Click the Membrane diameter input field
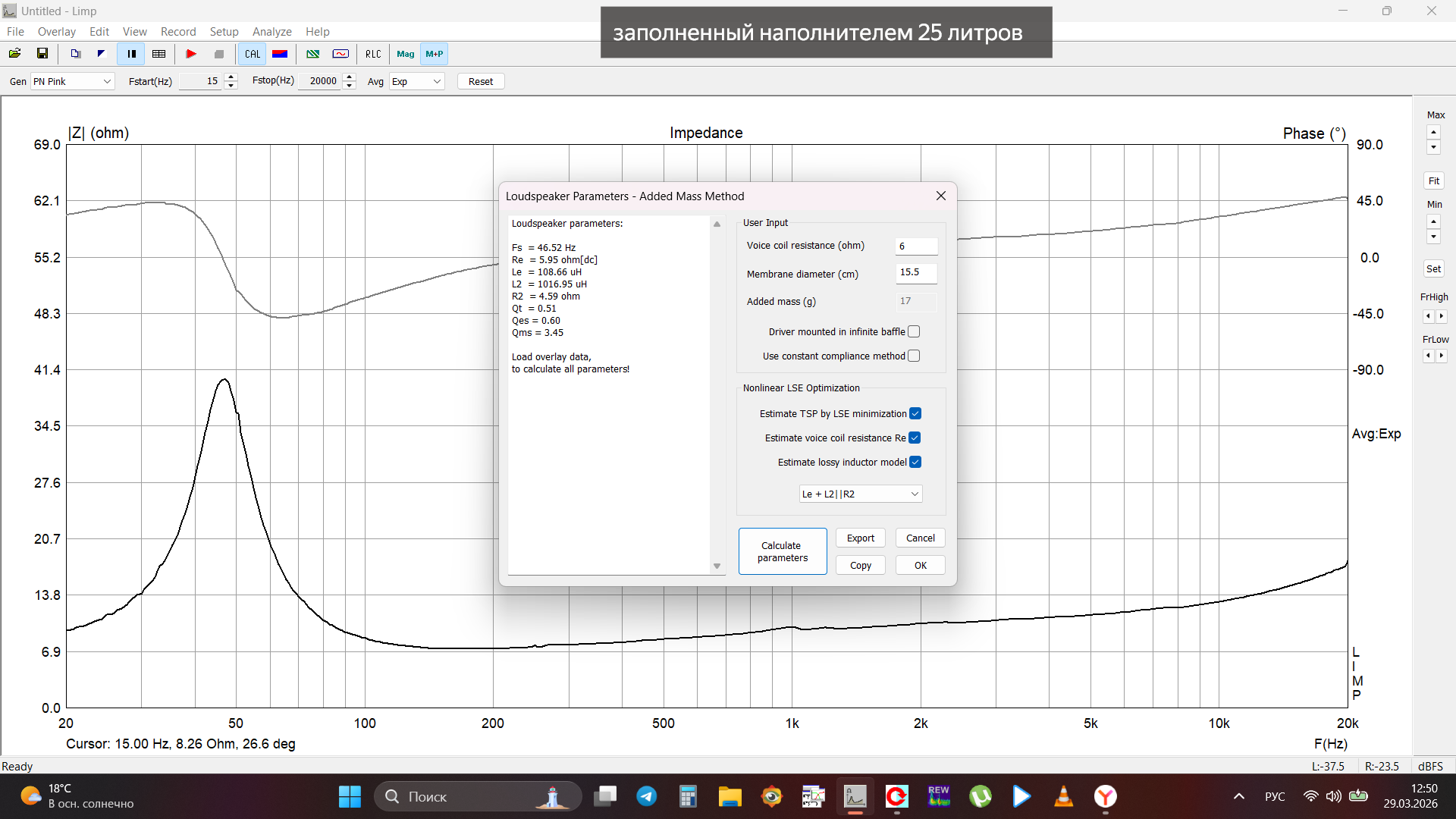Image resolution: width=1456 pixels, height=819 pixels. pyautogui.click(x=916, y=272)
